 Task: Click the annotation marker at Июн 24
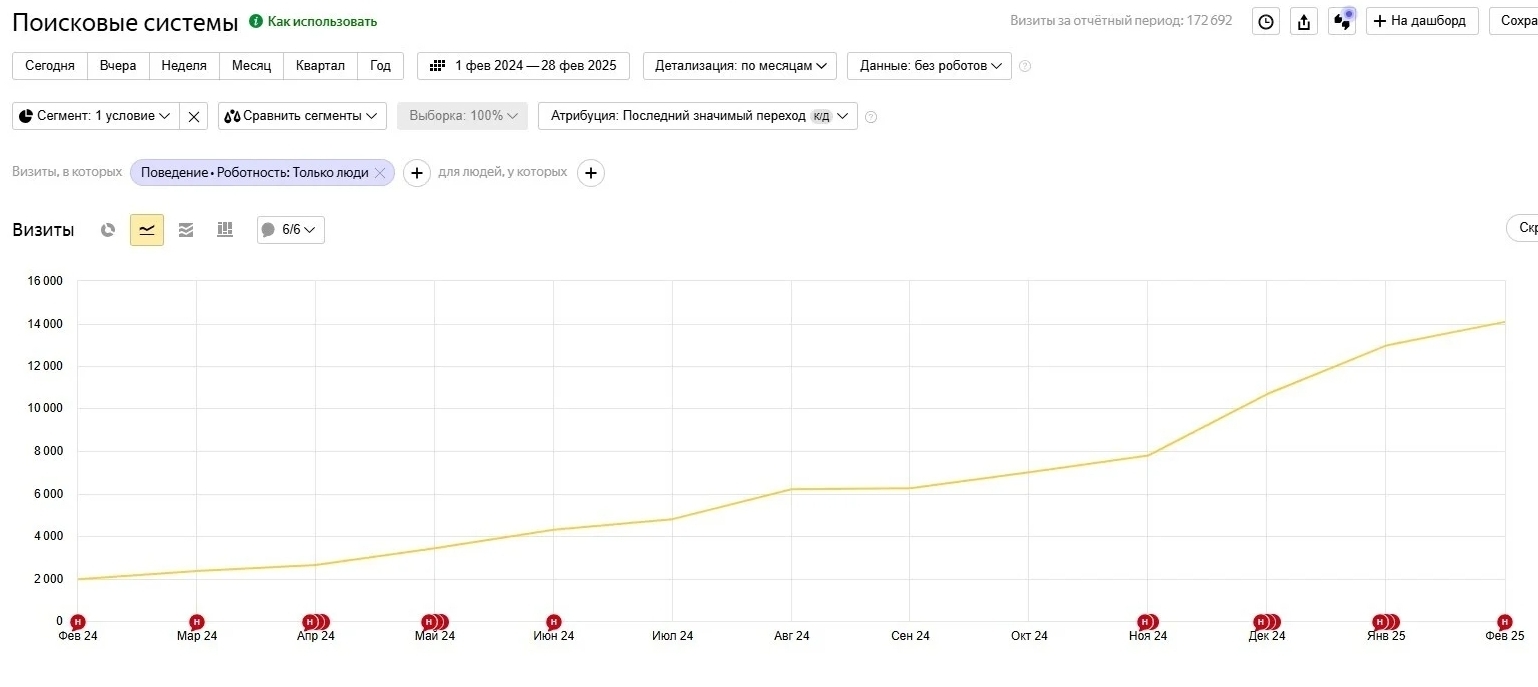553,622
